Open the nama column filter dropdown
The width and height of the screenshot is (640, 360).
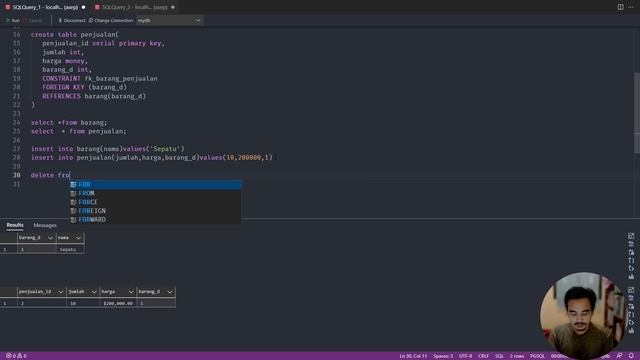(x=78, y=238)
